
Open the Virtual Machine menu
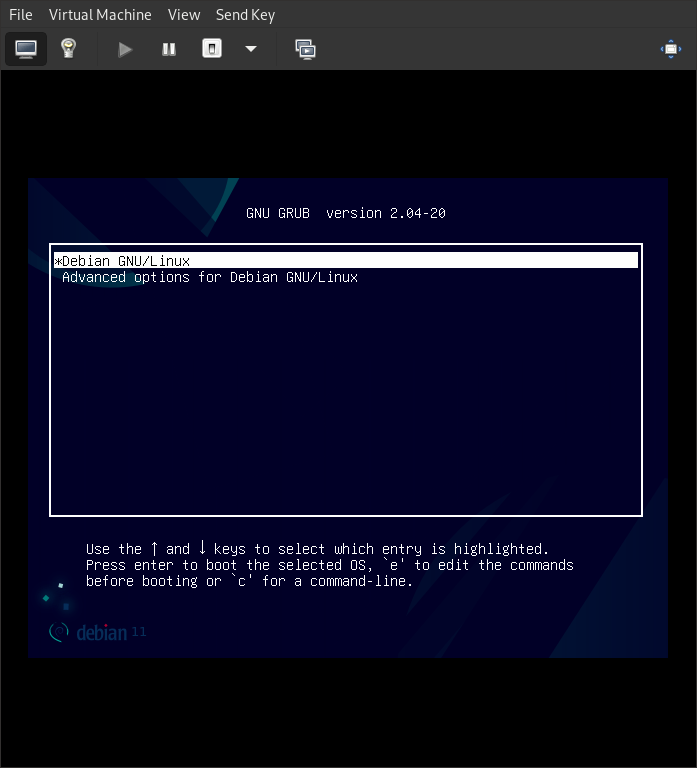(x=100, y=15)
